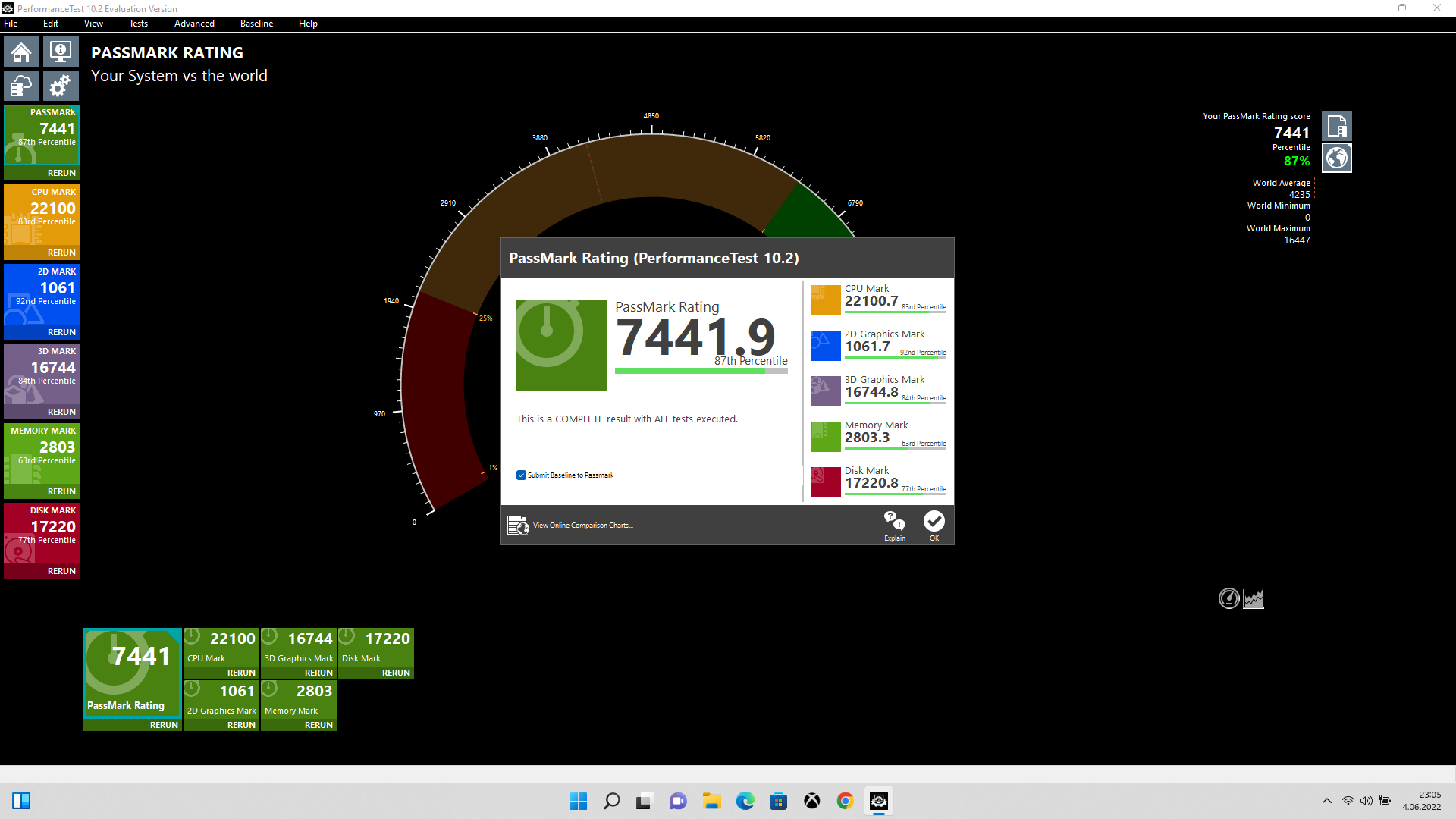Open the Tests menu

click(x=138, y=24)
